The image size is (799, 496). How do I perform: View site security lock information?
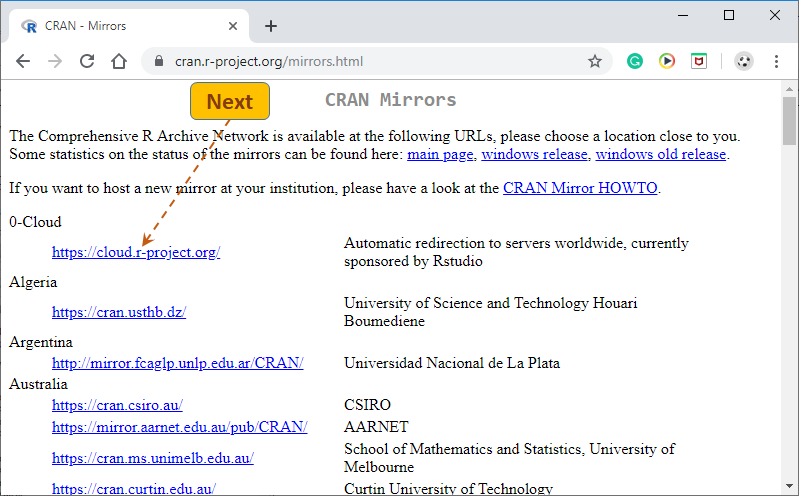[159, 61]
